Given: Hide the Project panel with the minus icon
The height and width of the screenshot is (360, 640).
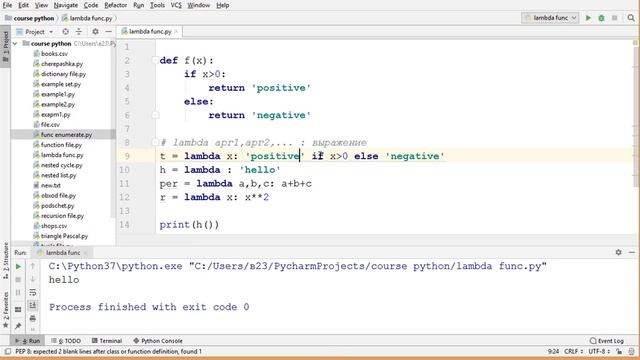Looking at the screenshot, I should click(x=108, y=31).
